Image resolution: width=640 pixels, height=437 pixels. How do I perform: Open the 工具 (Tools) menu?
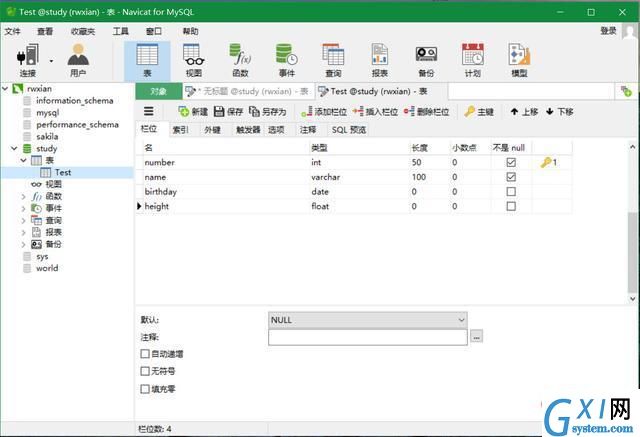(x=121, y=31)
